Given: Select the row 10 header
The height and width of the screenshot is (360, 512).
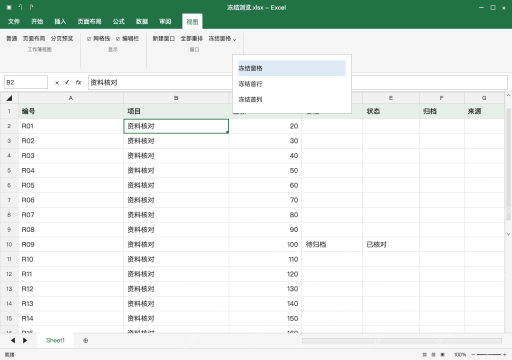Looking at the screenshot, I should (x=9, y=244).
